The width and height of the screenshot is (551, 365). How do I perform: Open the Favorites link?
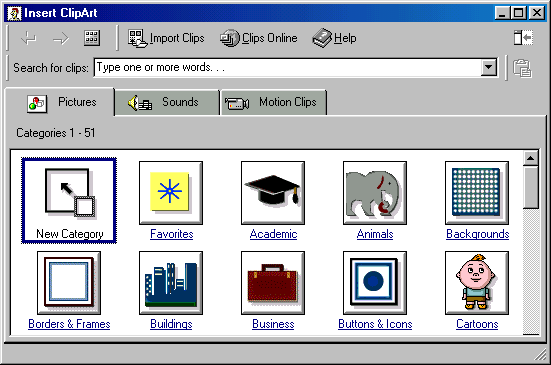coord(171,234)
